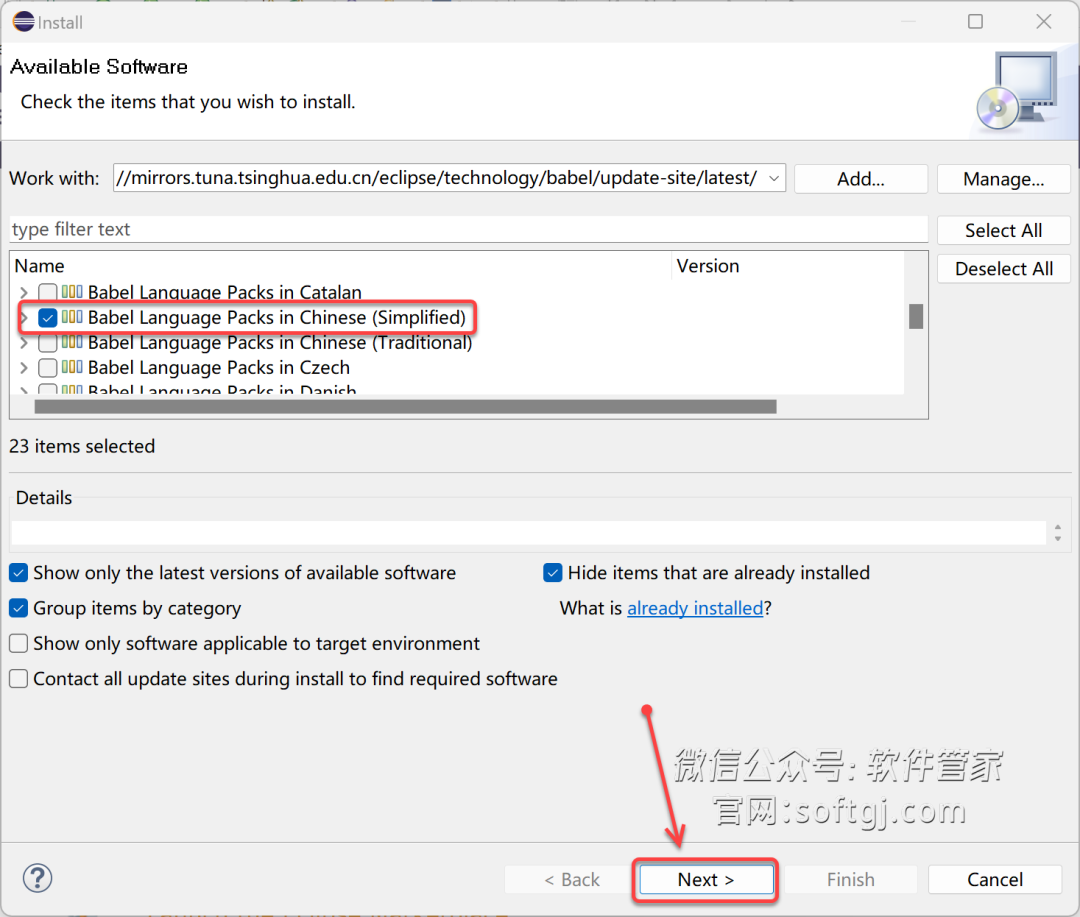Viewport: 1080px width, 917px height.
Task: Click the Work with: label
Action: point(54,178)
